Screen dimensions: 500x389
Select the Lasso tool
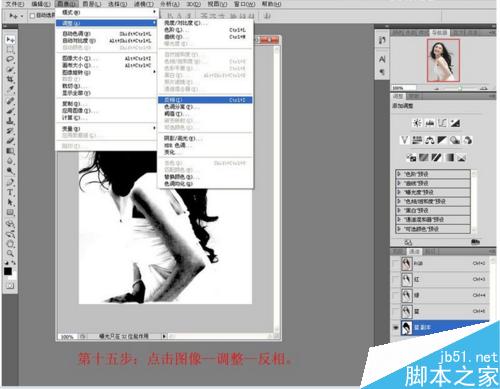click(10, 60)
